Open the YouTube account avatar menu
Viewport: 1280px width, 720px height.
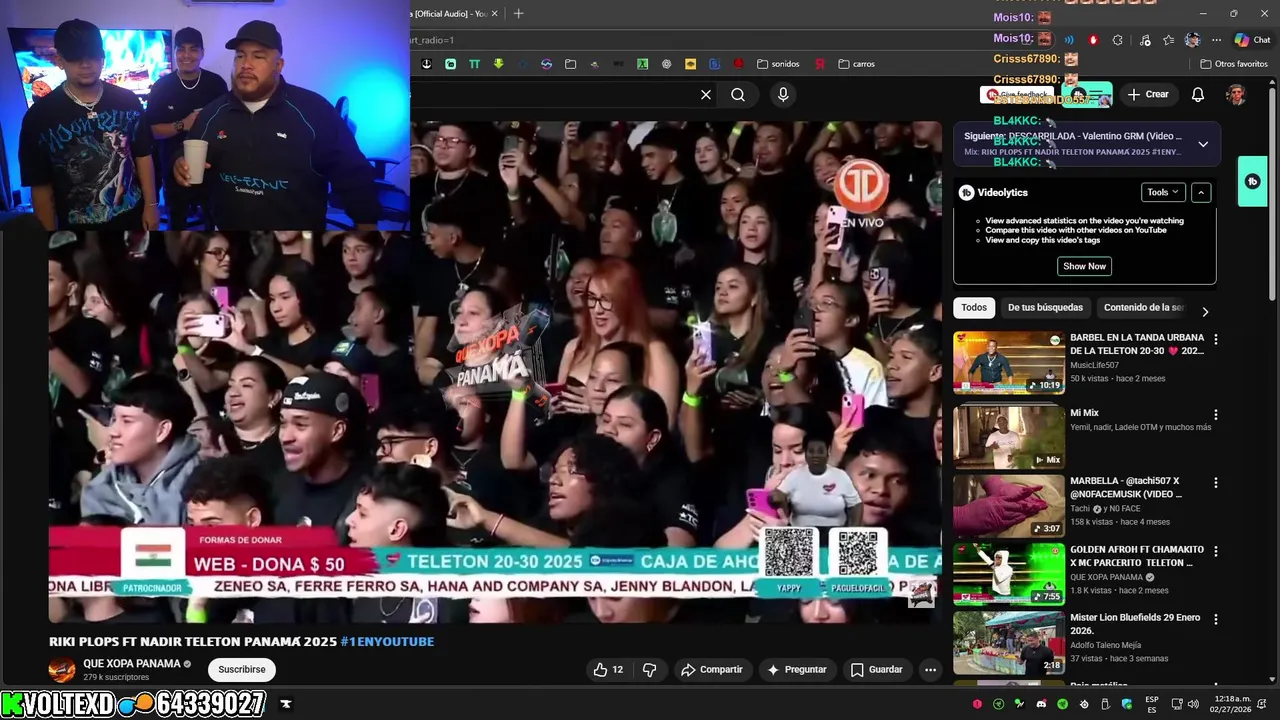point(1236,94)
